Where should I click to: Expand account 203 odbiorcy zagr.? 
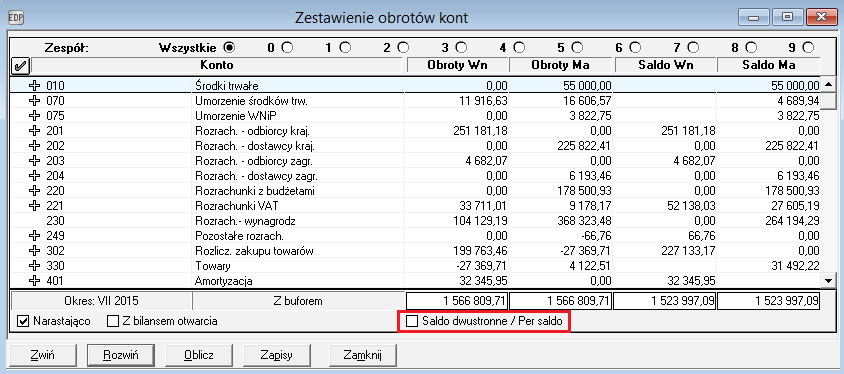[35, 160]
